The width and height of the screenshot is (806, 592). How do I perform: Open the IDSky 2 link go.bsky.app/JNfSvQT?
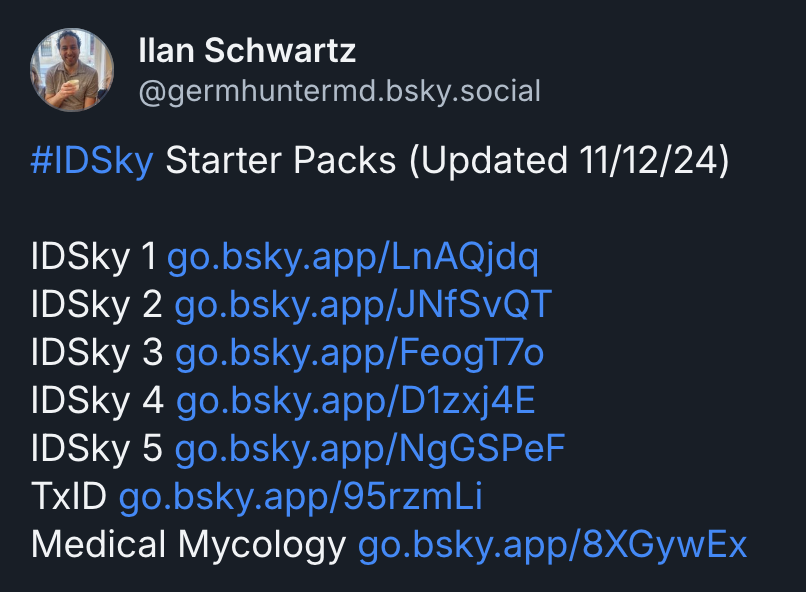coord(363,305)
